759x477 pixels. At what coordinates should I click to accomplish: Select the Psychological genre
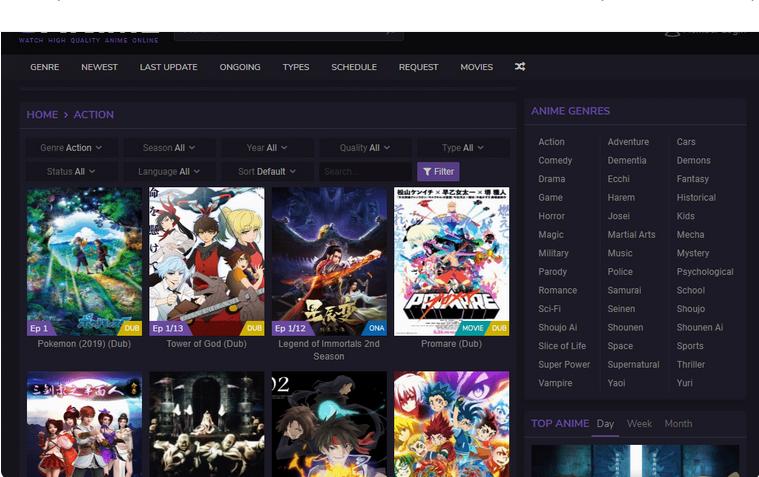[705, 272]
